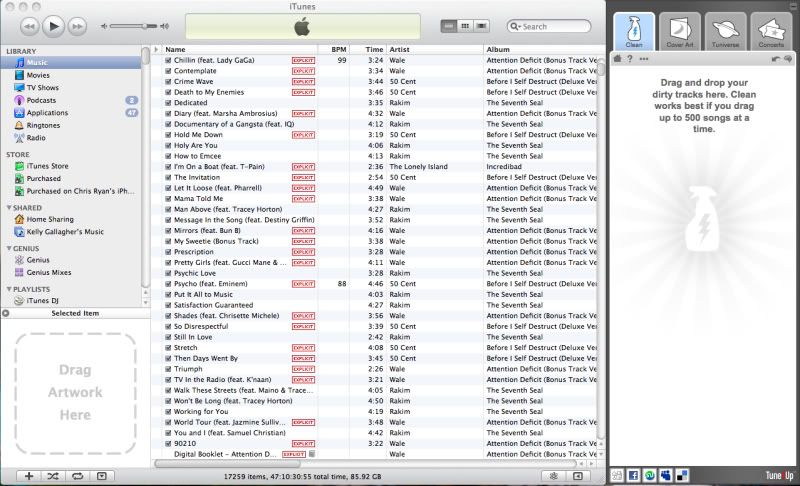Image resolution: width=800 pixels, height=486 pixels.
Task: Play the current track
Action: click(54, 26)
